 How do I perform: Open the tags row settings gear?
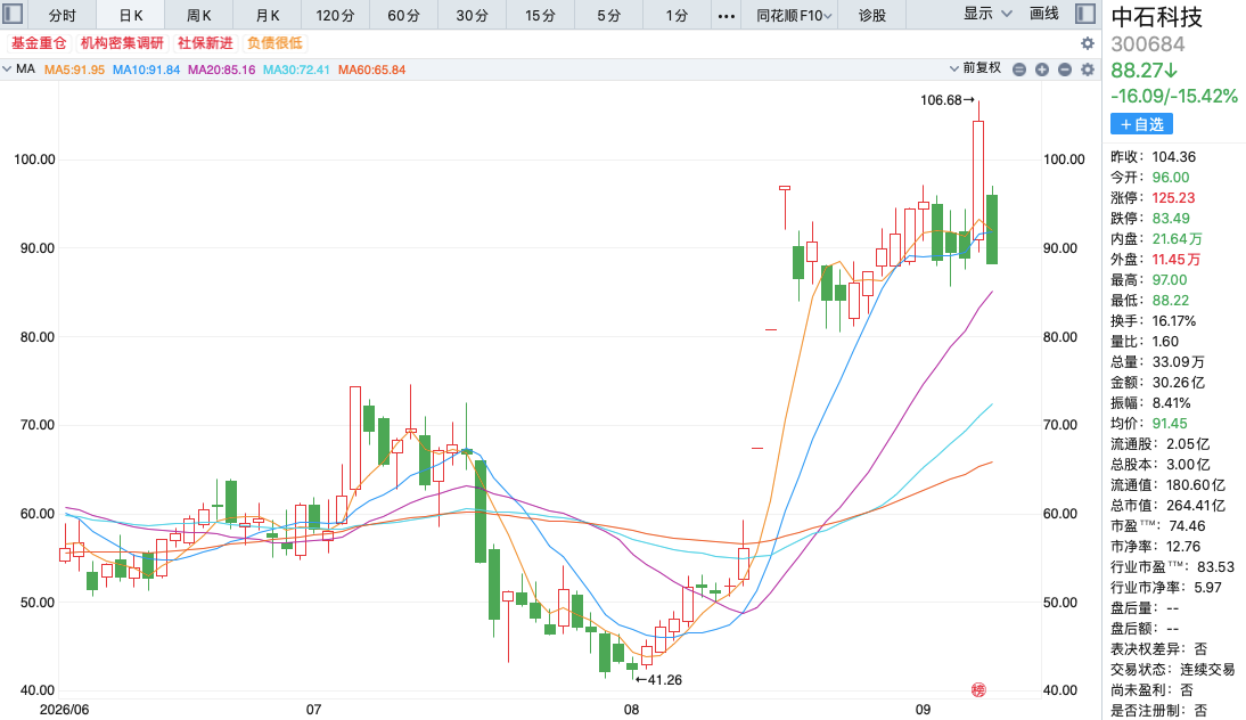(1088, 43)
